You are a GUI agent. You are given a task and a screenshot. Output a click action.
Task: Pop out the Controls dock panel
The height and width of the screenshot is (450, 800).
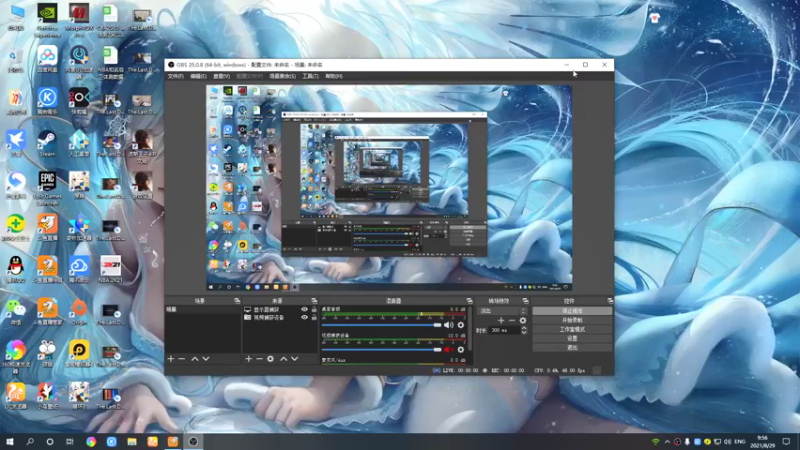[x=610, y=301]
